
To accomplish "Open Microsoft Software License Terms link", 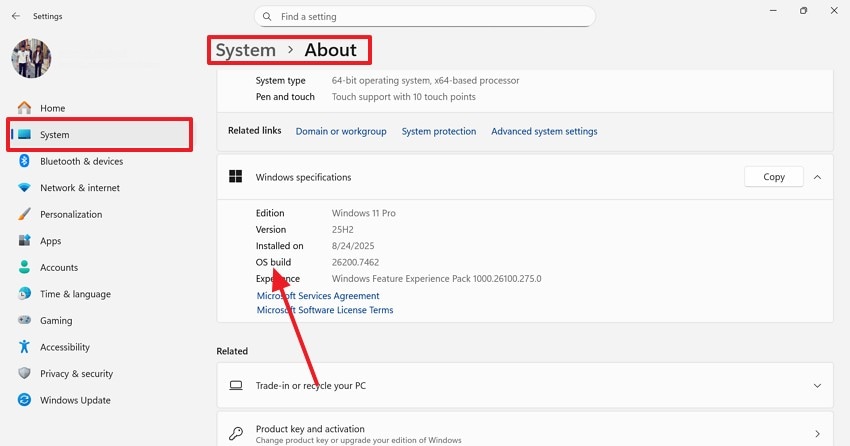I will 325,310.
